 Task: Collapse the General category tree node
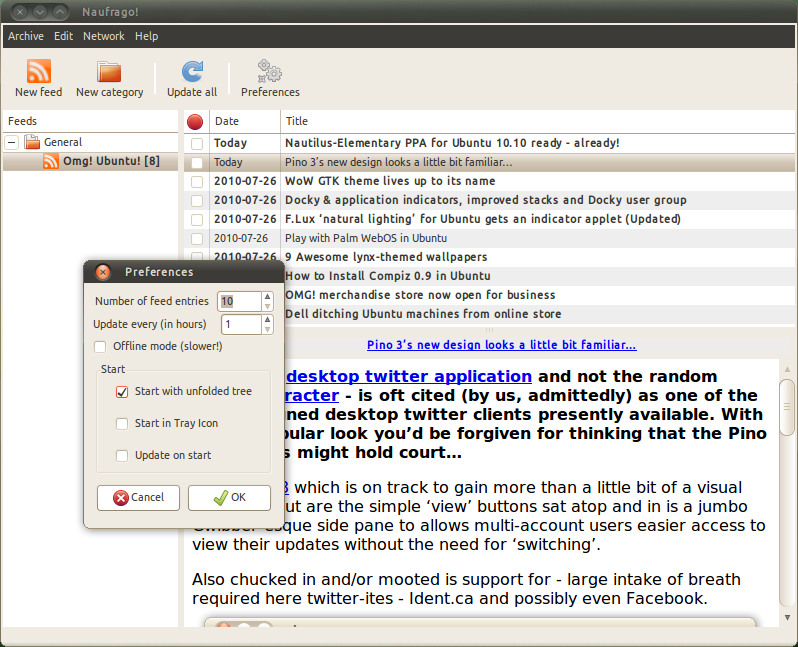tap(12, 143)
